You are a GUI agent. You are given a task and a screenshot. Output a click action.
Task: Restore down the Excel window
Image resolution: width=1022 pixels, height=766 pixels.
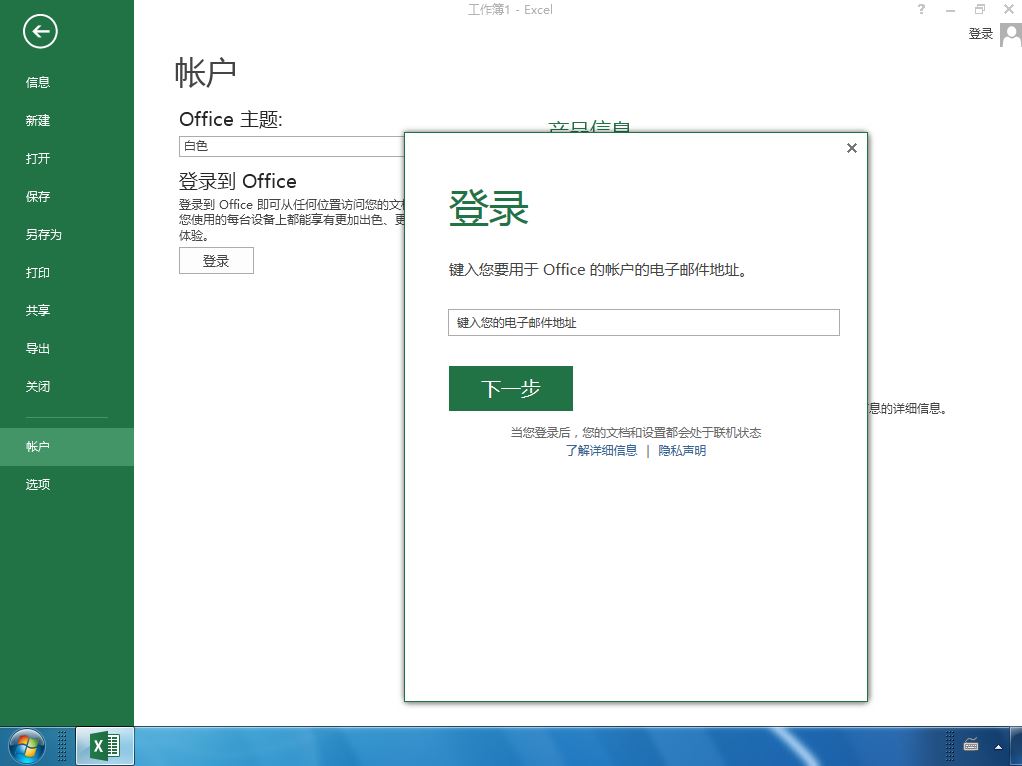(x=980, y=9)
